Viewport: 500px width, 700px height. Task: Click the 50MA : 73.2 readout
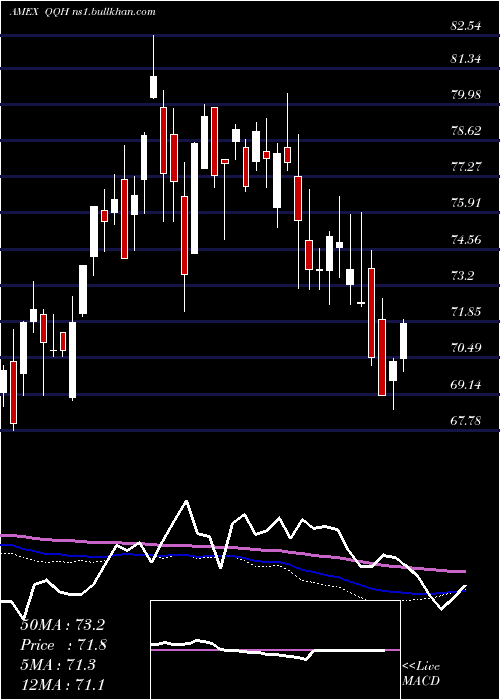tap(62, 625)
